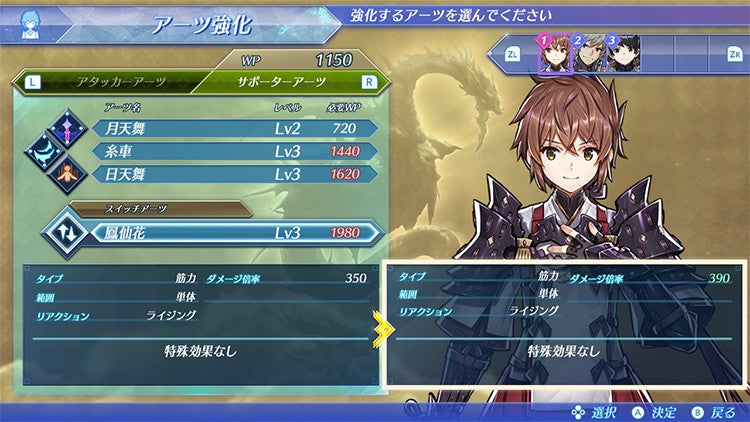Click the B 戻る back button
750x422 pixels.
pyautogui.click(x=714, y=413)
